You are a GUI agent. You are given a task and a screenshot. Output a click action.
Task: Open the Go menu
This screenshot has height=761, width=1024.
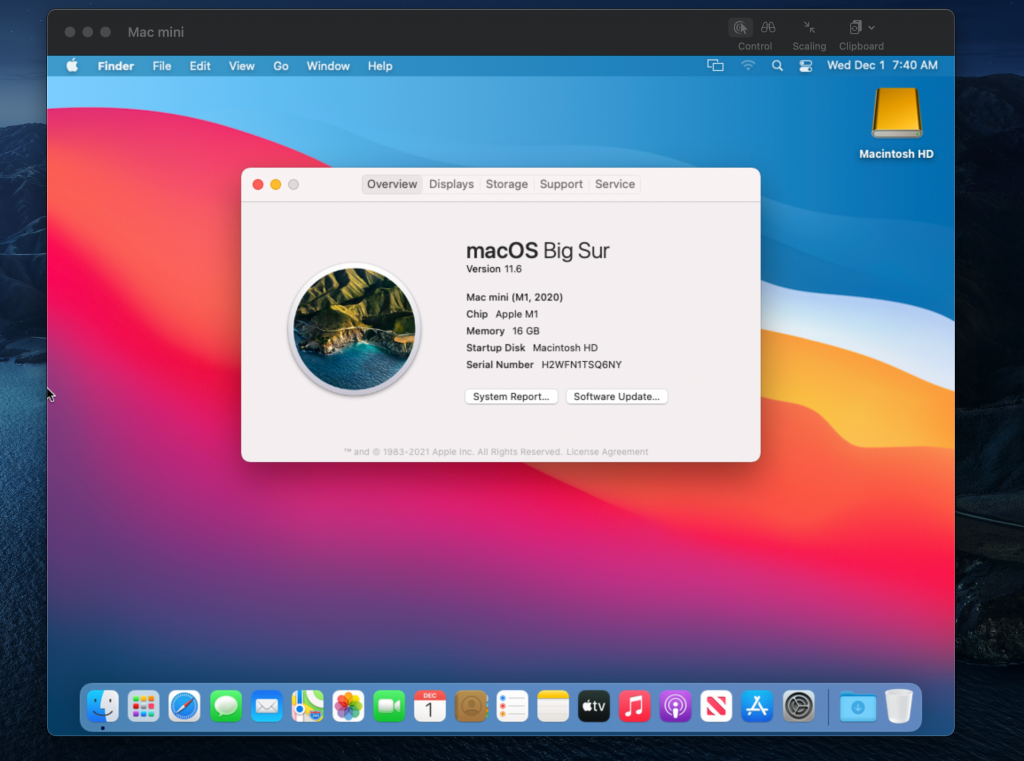(280, 66)
